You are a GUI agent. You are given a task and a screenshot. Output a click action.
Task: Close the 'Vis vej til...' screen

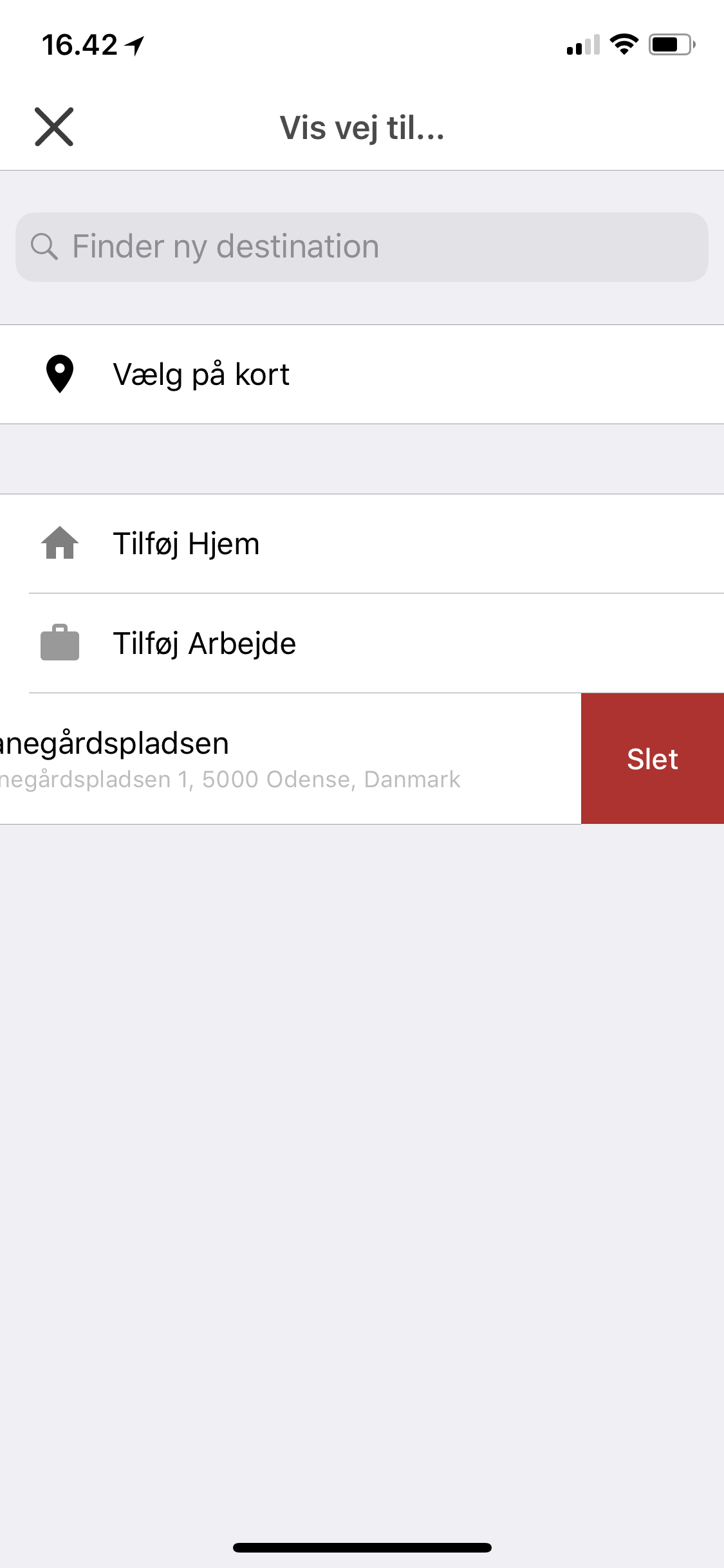[54, 127]
